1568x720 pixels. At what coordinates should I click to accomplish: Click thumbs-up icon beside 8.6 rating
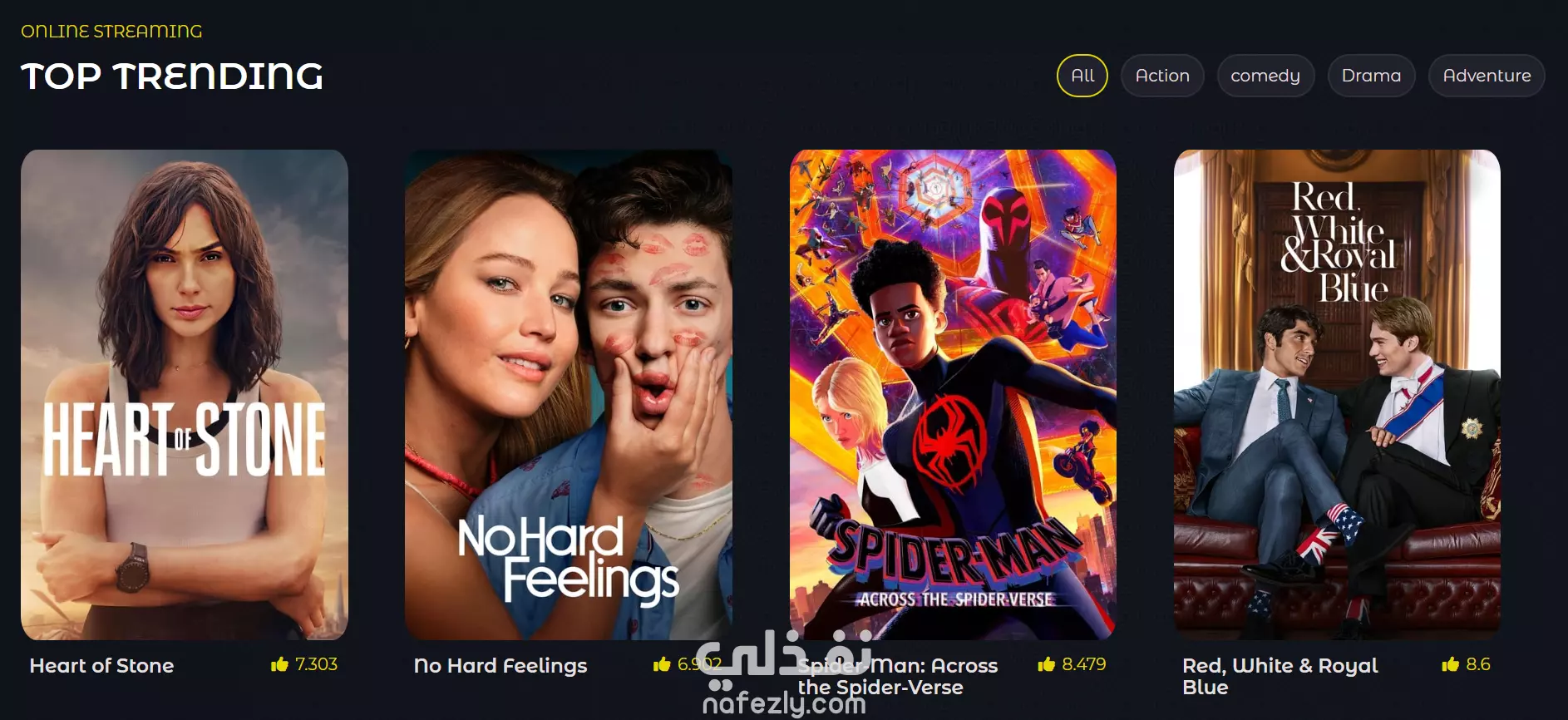click(x=1451, y=663)
